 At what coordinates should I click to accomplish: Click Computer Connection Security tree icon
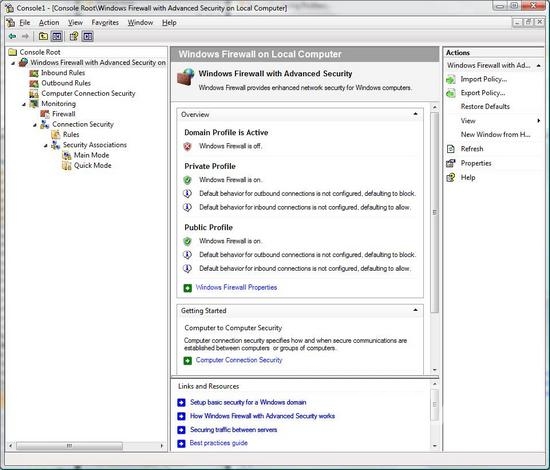click(34, 94)
